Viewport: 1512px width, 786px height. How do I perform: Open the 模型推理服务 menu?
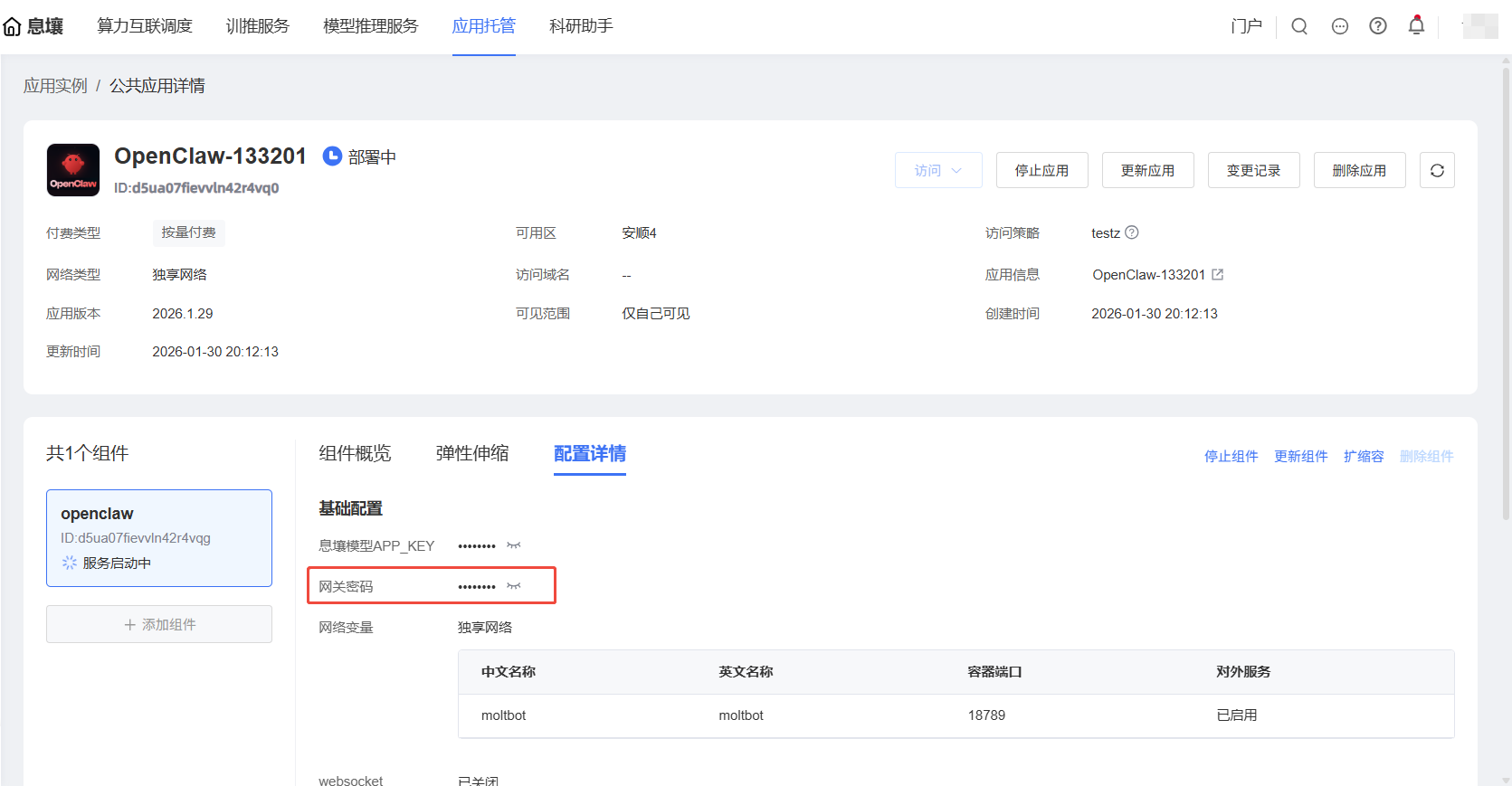[371, 26]
